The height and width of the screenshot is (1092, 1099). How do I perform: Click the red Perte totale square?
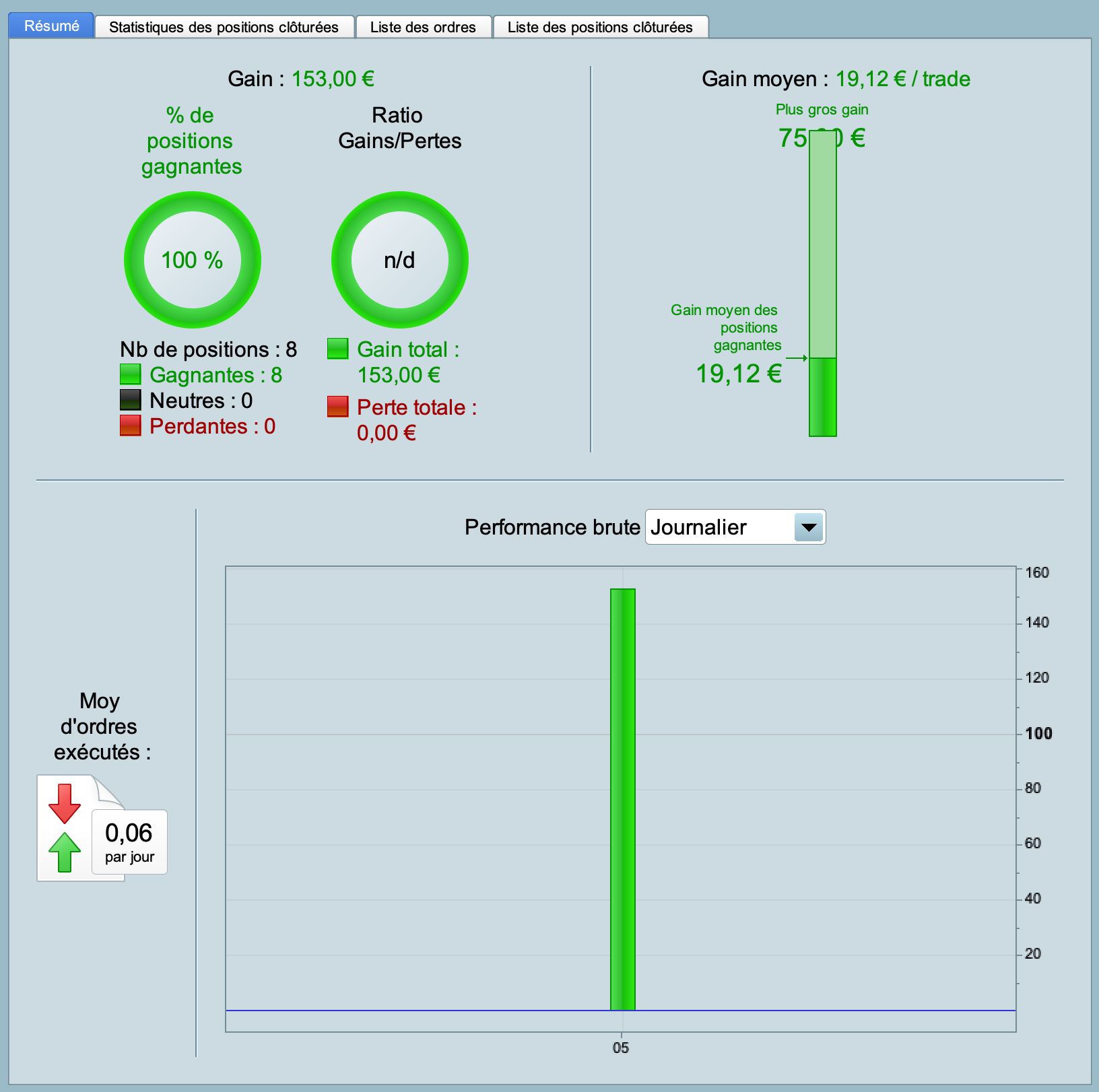point(337,407)
